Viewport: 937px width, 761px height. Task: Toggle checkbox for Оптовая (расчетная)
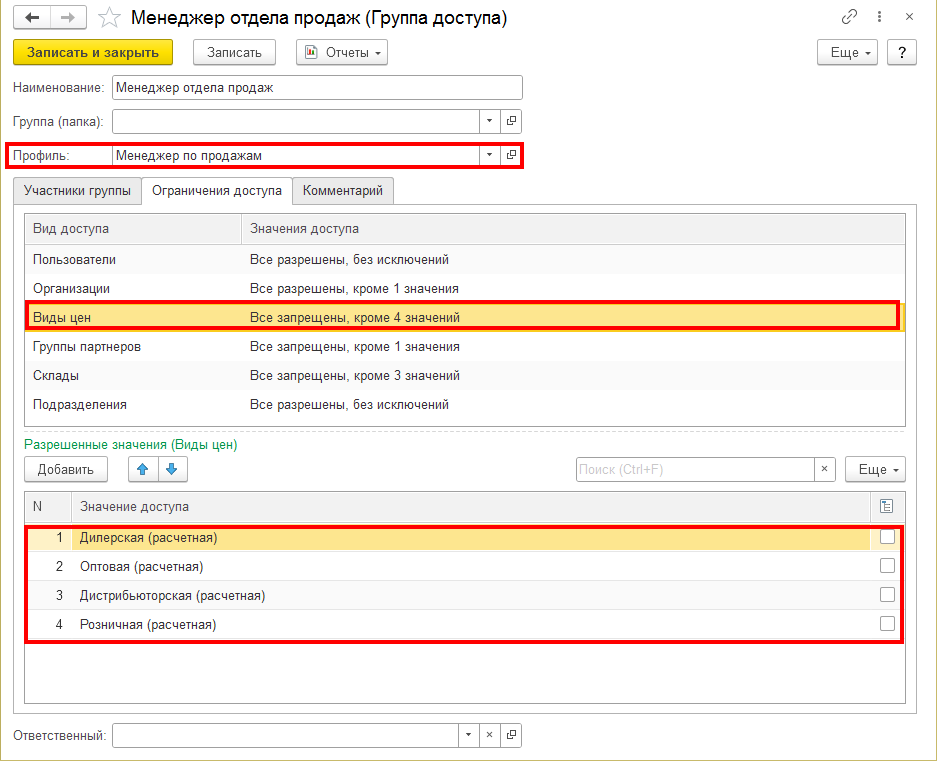pos(886,566)
